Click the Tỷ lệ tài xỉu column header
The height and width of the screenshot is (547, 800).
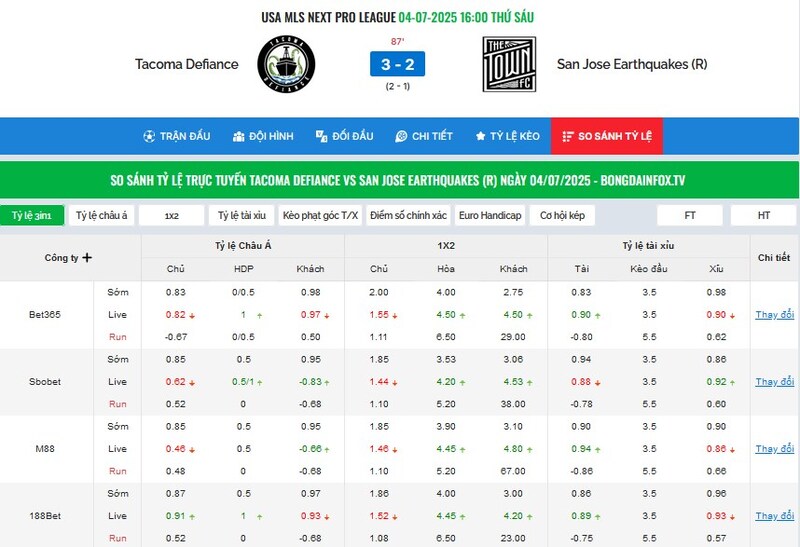pos(648,246)
